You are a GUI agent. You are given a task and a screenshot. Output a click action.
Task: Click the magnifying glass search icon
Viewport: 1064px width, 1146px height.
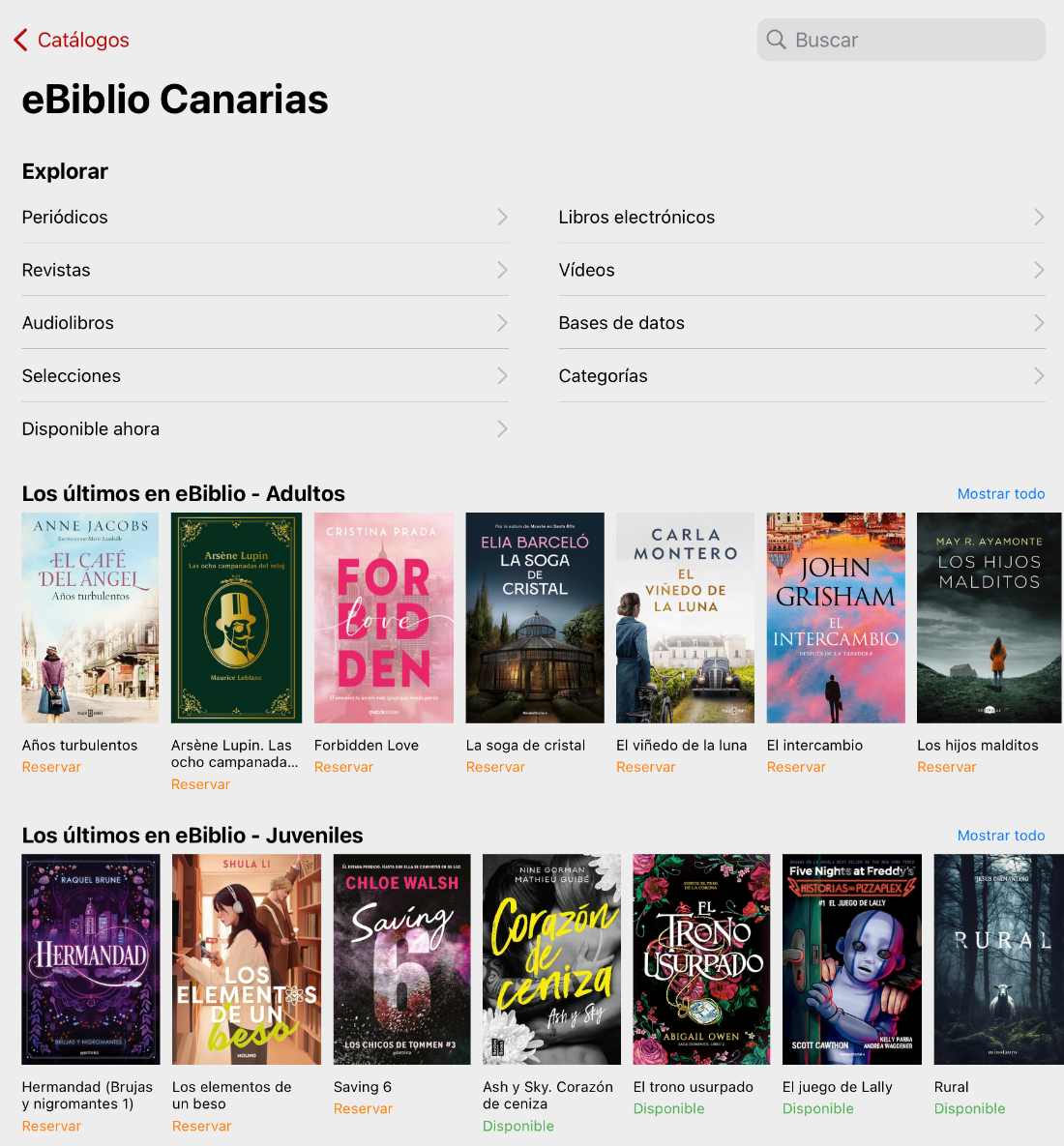click(776, 40)
